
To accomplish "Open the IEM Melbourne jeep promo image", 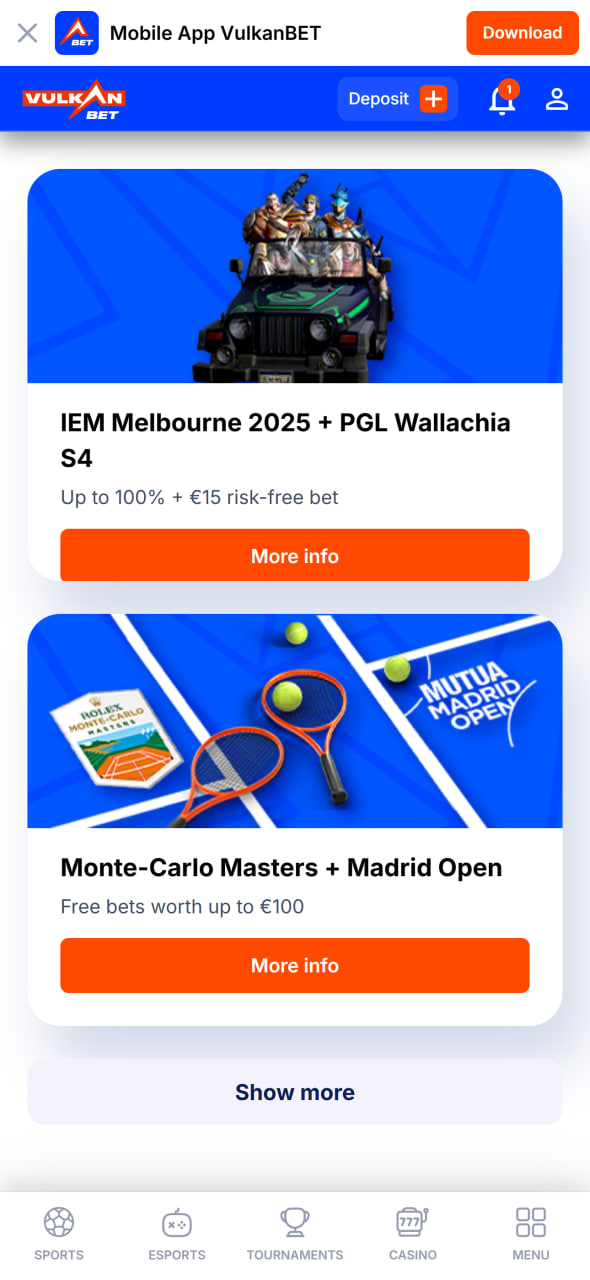I will click(x=295, y=276).
